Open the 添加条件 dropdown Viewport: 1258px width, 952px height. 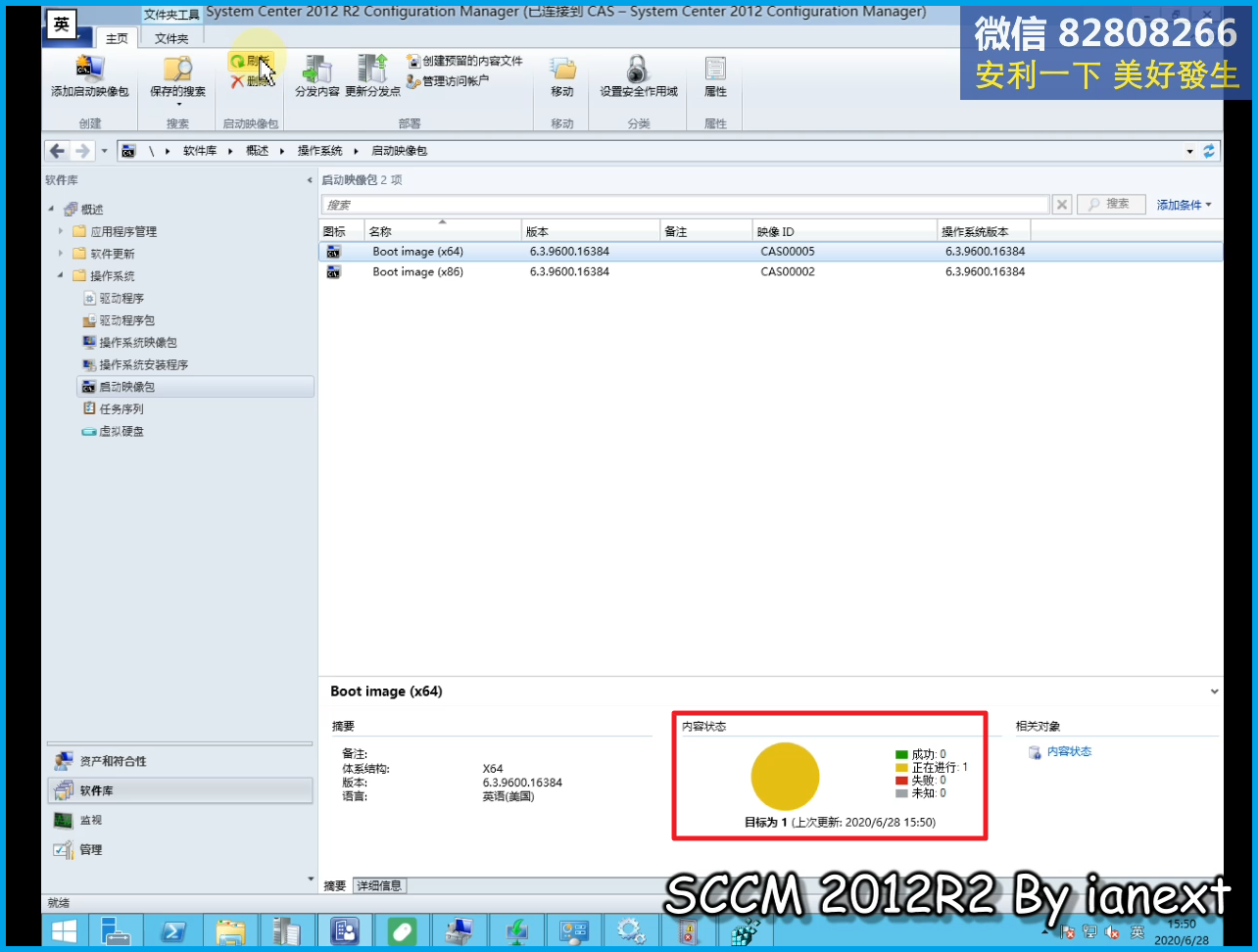click(x=1184, y=205)
